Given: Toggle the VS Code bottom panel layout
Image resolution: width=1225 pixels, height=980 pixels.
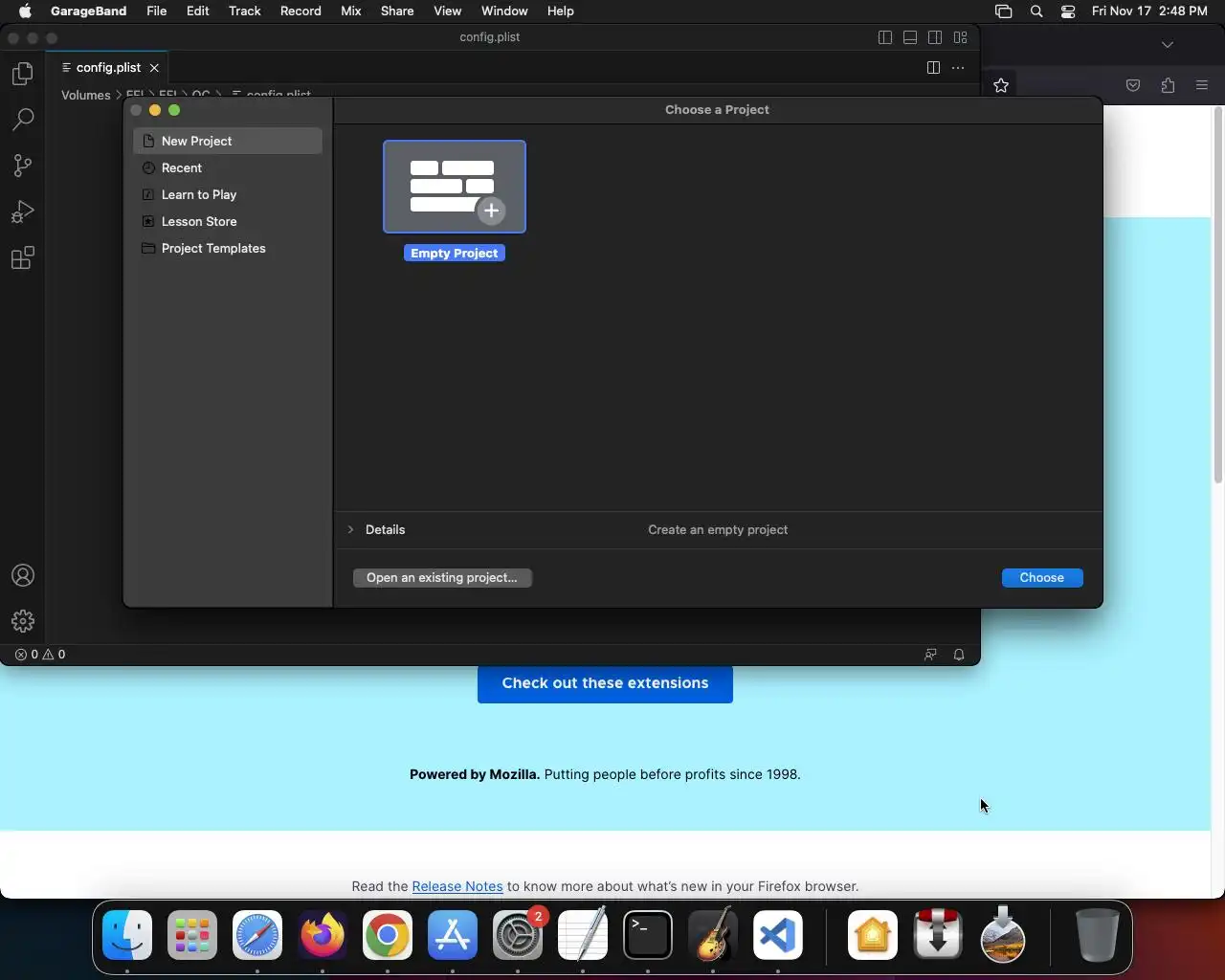Looking at the screenshot, I should [910, 37].
